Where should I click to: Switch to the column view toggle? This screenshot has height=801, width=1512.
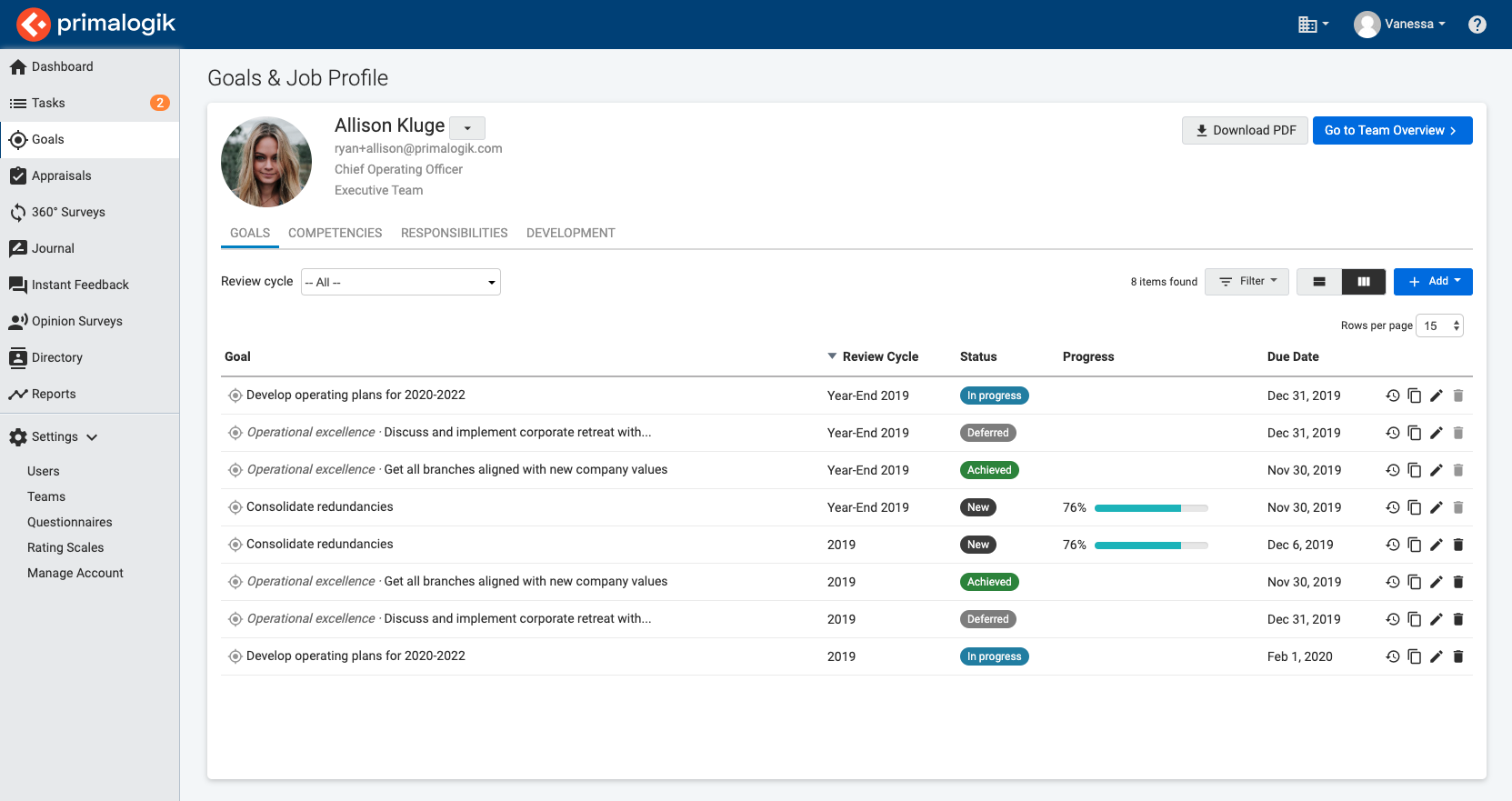[1363, 282]
